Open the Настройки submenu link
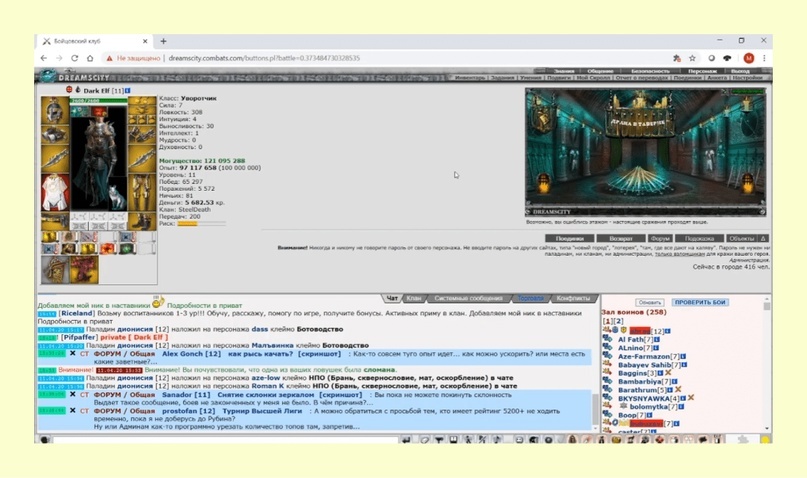 (747, 78)
